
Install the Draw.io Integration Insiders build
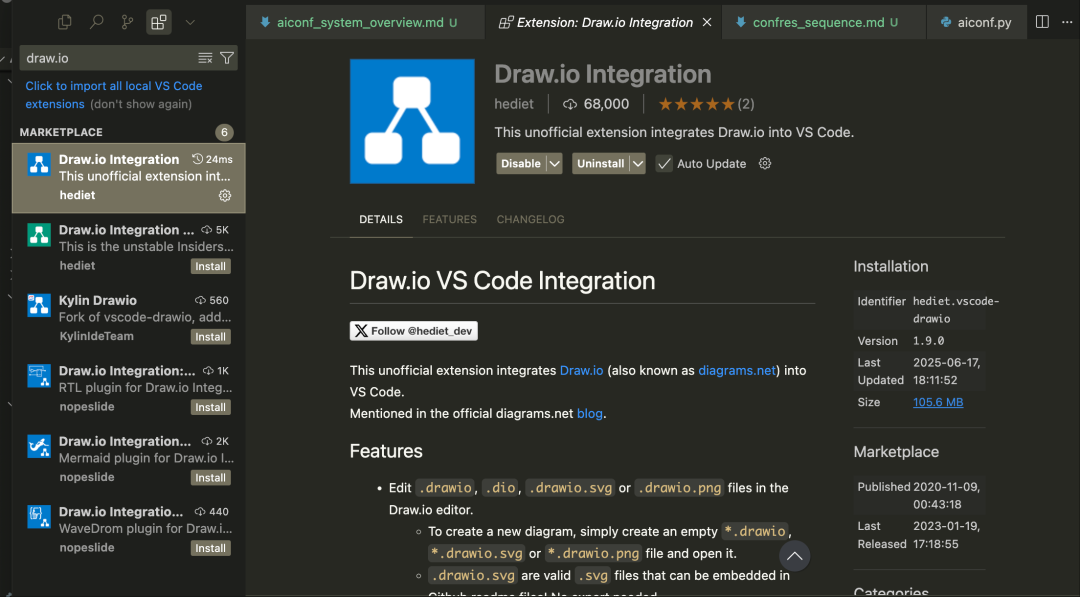(x=210, y=266)
